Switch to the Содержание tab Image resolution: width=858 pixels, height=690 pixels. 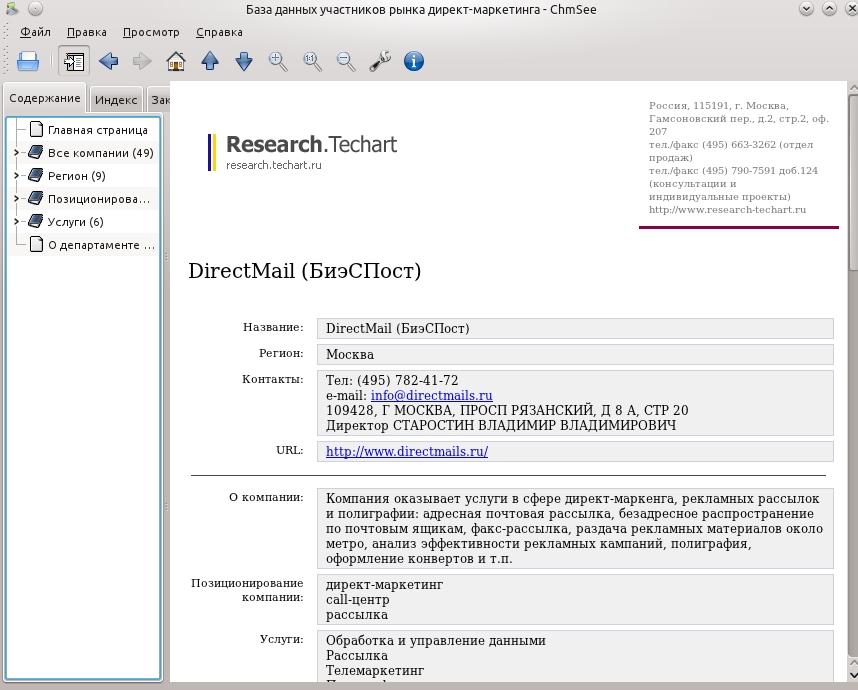point(45,98)
